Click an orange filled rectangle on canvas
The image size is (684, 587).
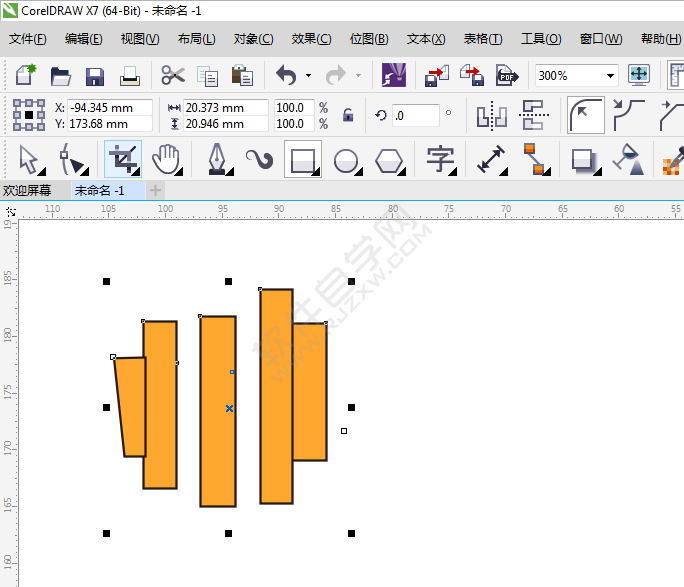(x=218, y=410)
